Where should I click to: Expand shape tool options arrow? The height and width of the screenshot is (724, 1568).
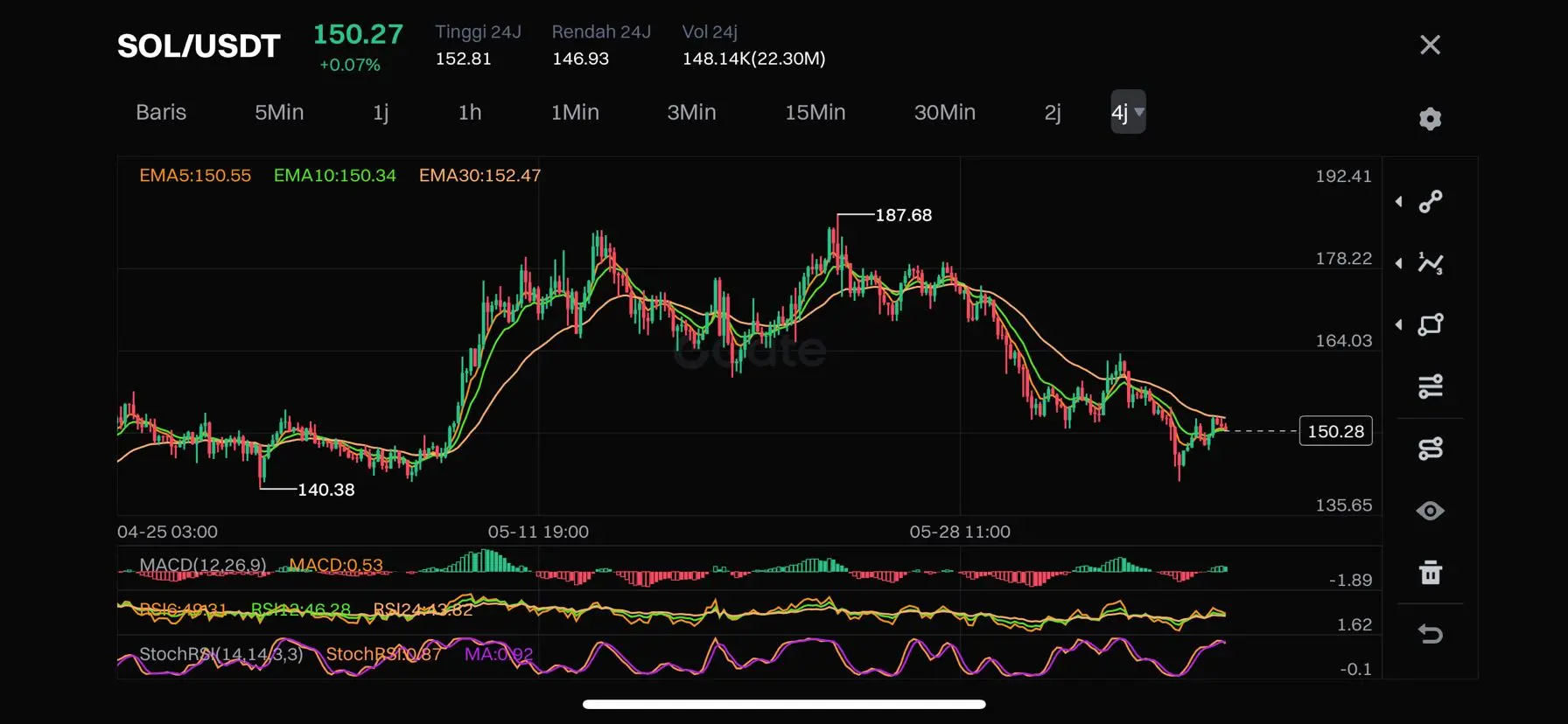pos(1399,324)
